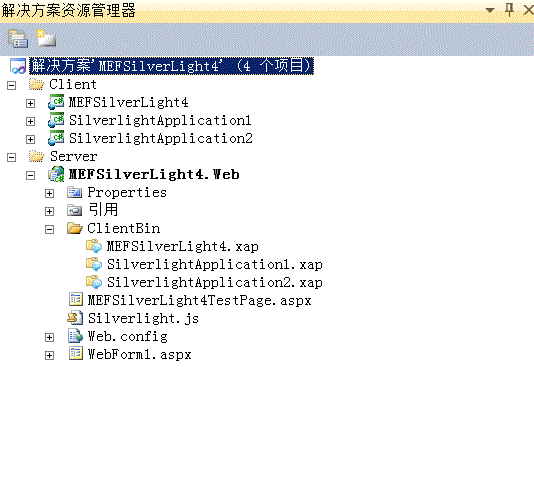Select SilverlightApplication2 project label
The image size is (534, 478).
pyautogui.click(x=161, y=139)
